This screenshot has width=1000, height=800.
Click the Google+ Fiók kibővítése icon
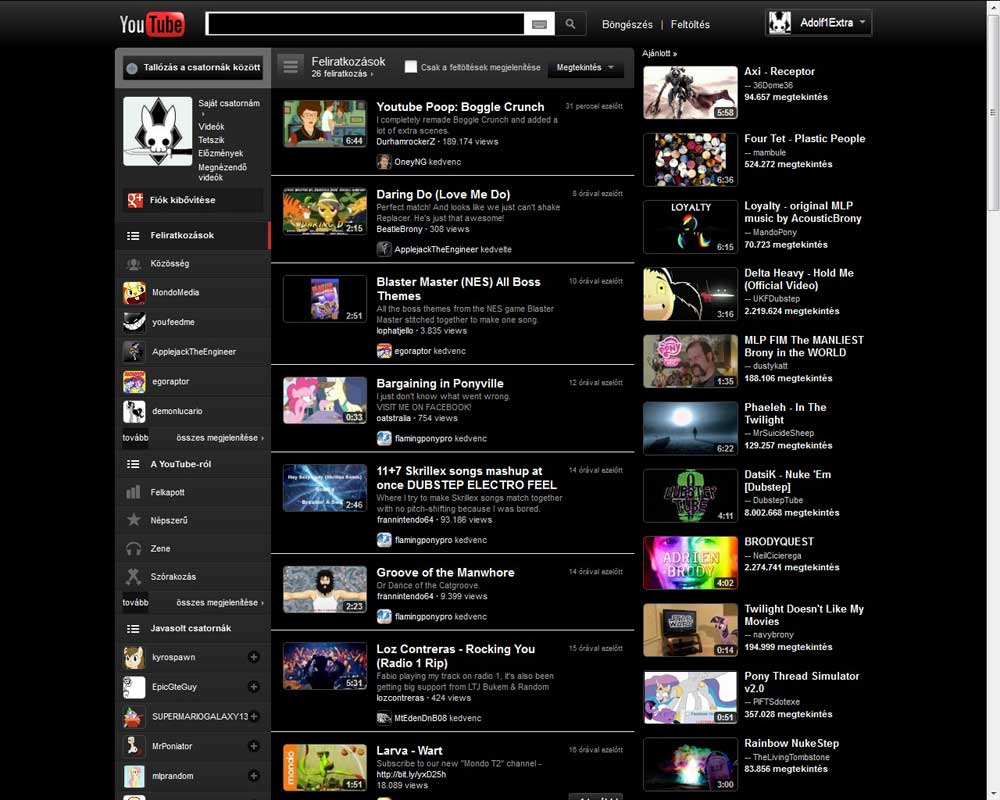(135, 200)
